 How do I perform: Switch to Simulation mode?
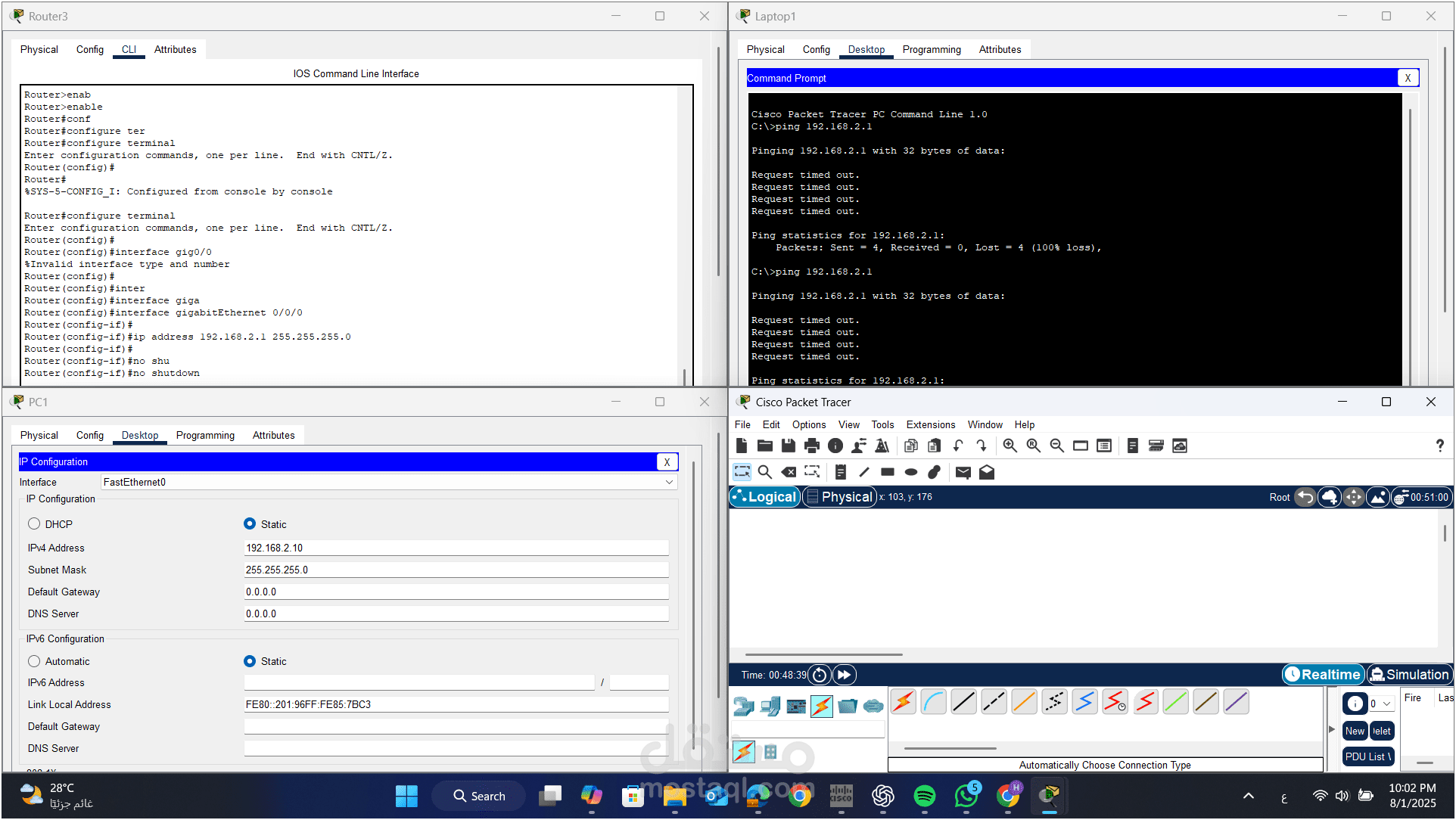(x=1409, y=675)
